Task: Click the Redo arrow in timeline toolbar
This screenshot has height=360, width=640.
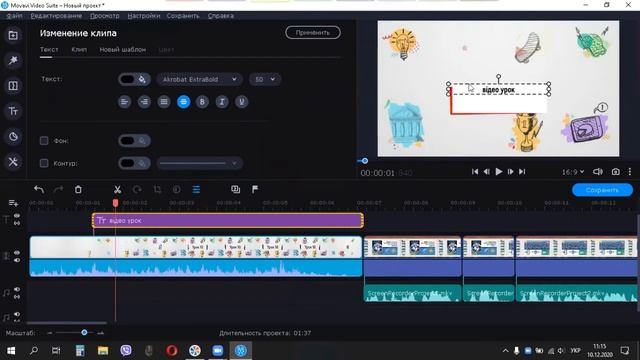Action: tap(59, 189)
